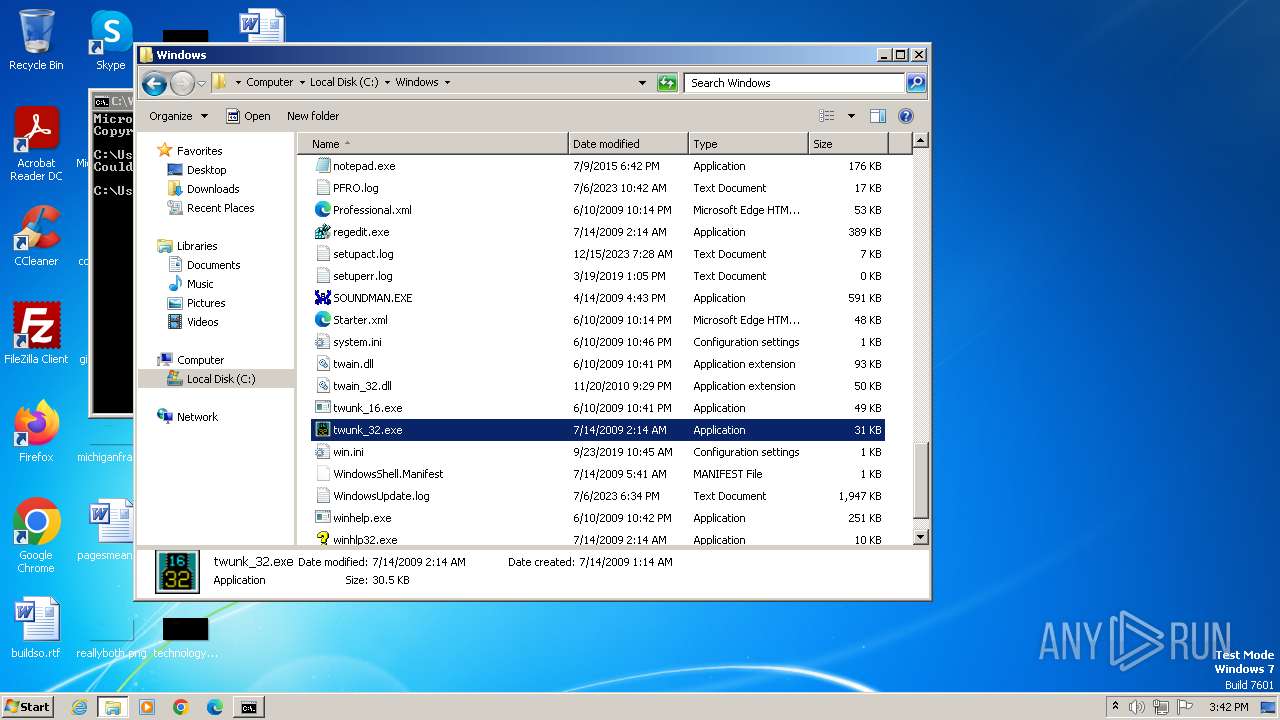Launch Microsoft Edge from taskbar
Screen dimensions: 1280x720
(215, 707)
